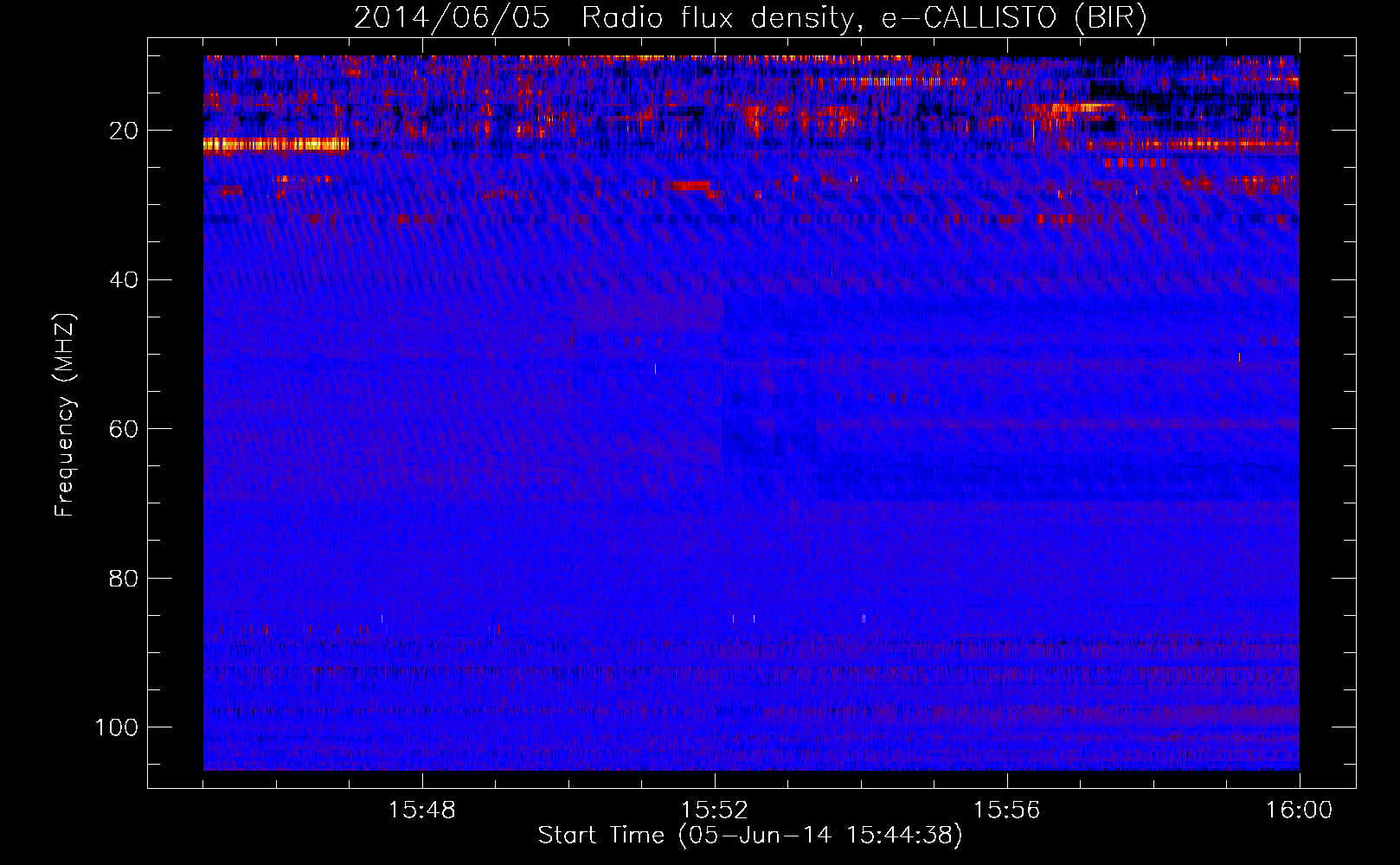Click the 'Frequency (MHZ)' axis label
Viewport: 1400px width, 865px height.
click(x=65, y=415)
